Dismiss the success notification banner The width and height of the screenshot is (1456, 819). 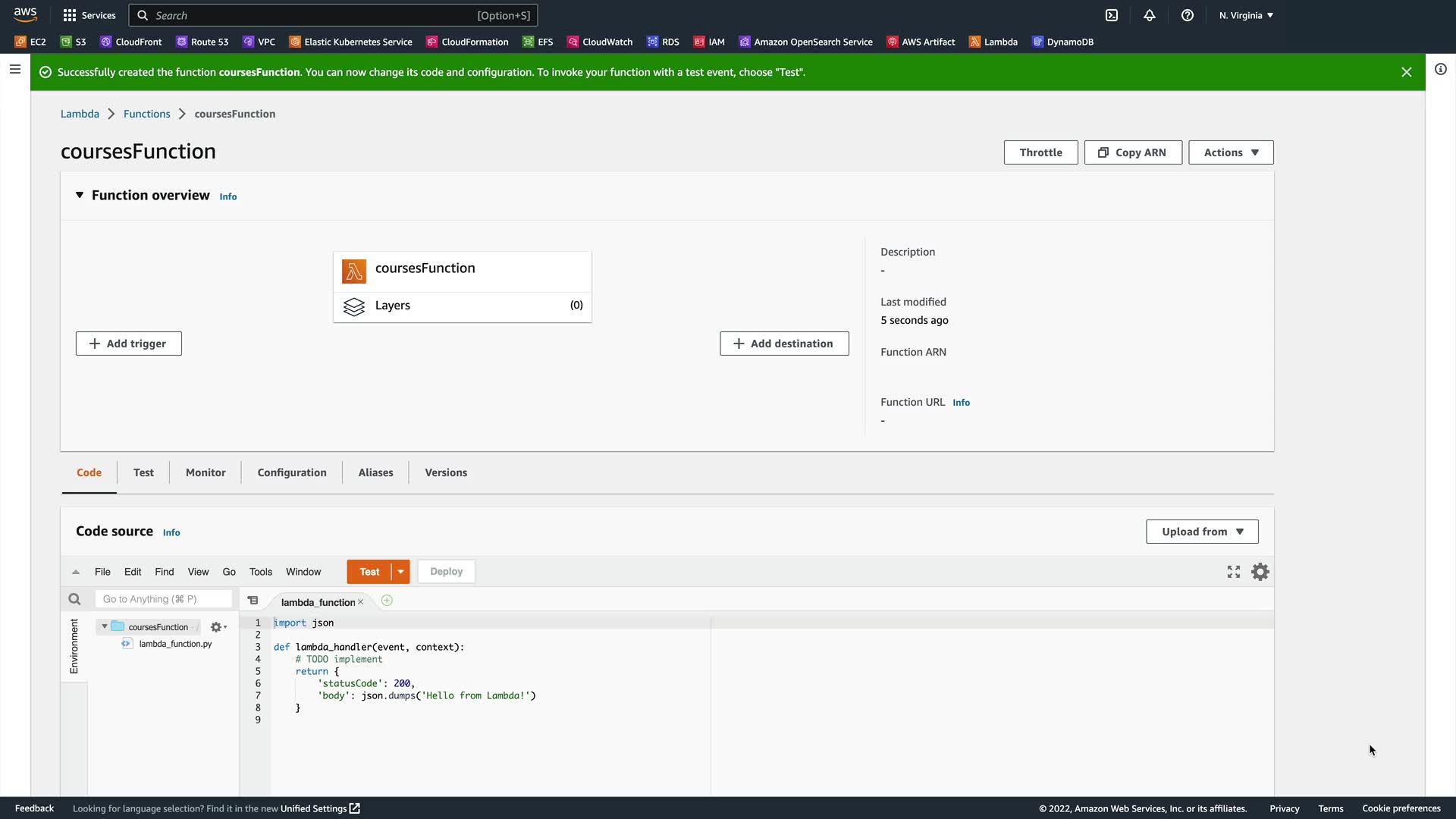point(1406,72)
